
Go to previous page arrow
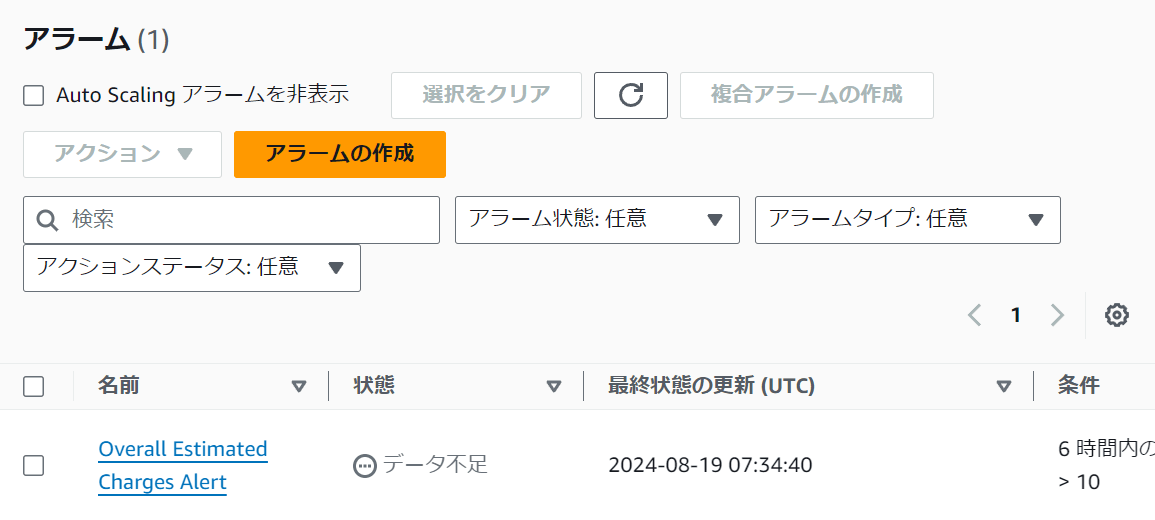coord(975,315)
